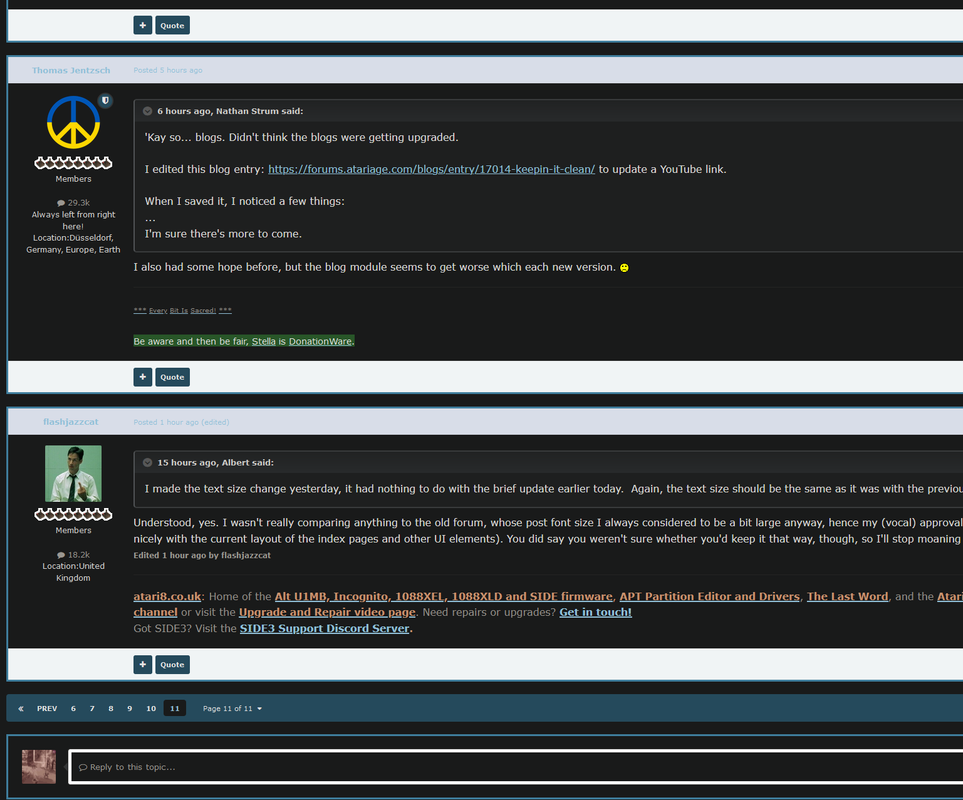Click flashjazzcat's rank pips icon

pos(73,514)
